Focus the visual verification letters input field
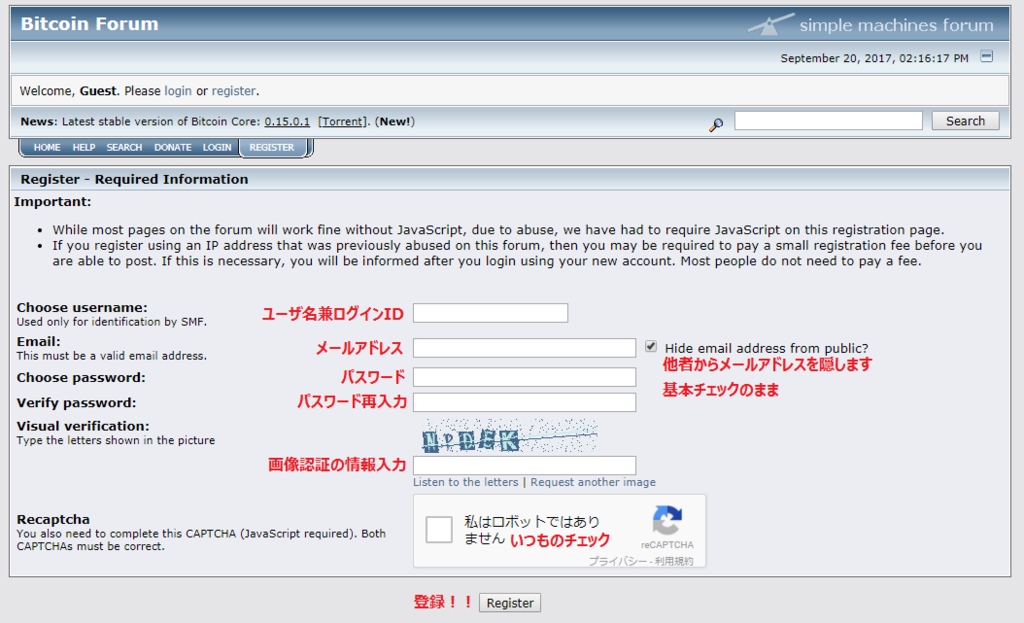Image resolution: width=1024 pixels, height=623 pixels. click(x=524, y=465)
